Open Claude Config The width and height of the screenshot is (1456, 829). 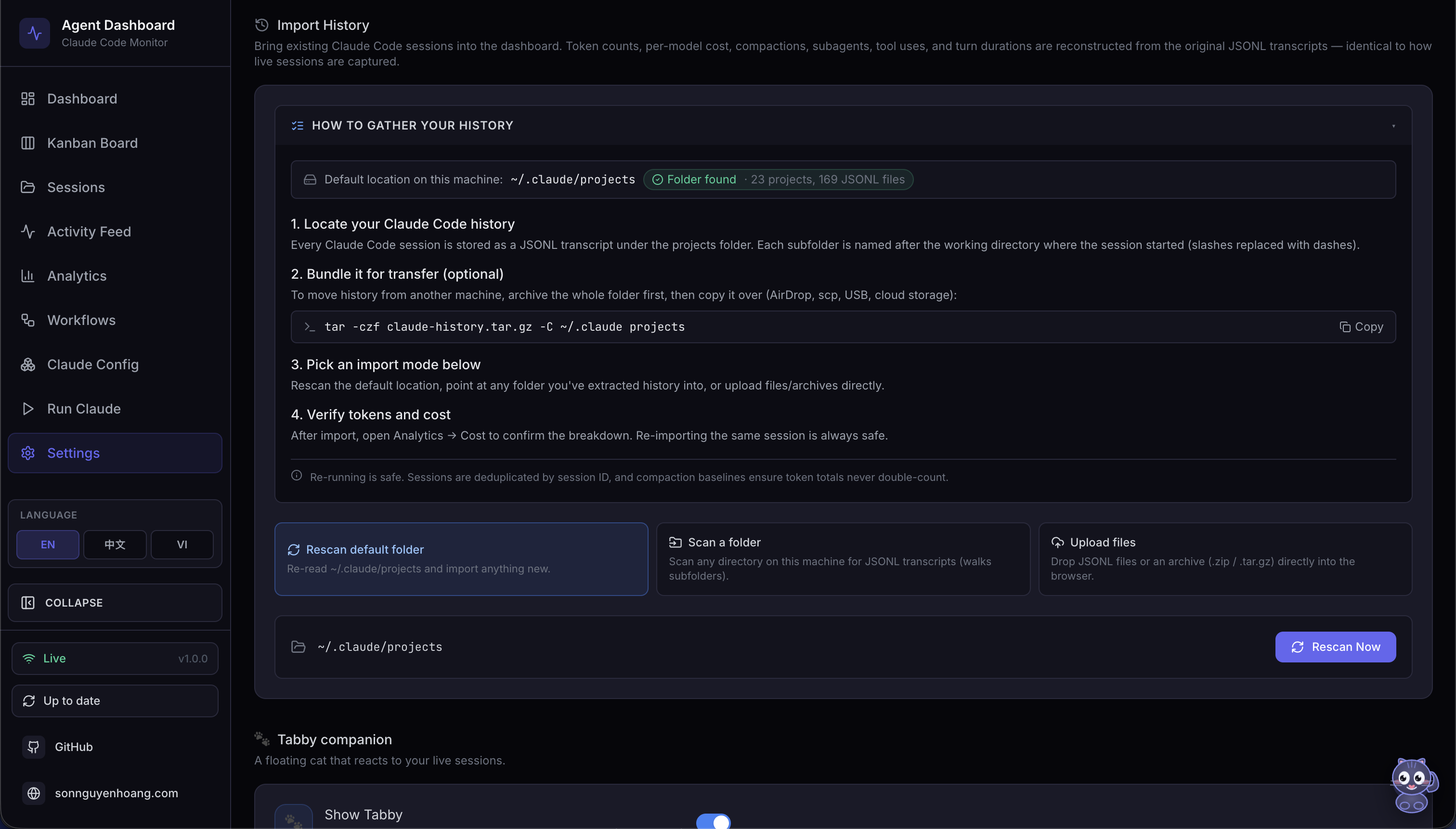point(115,364)
